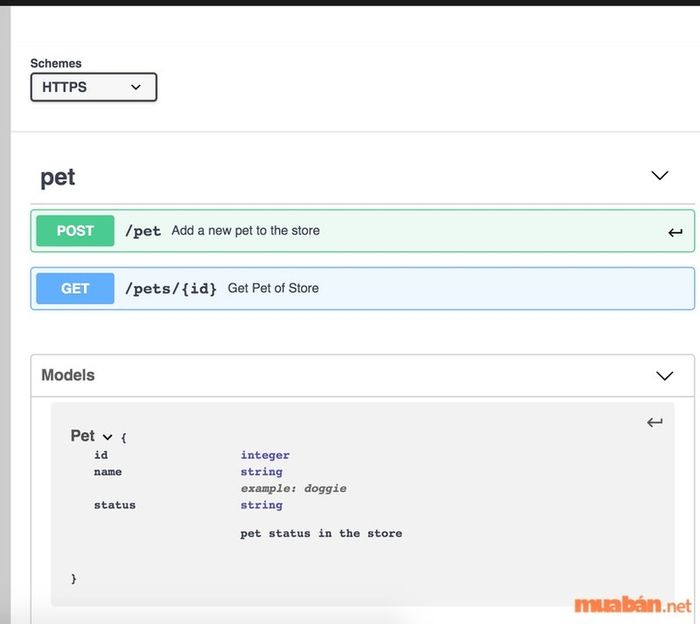Click the return arrow icon in POST row
Screen dimensions: 700x624
pos(675,232)
